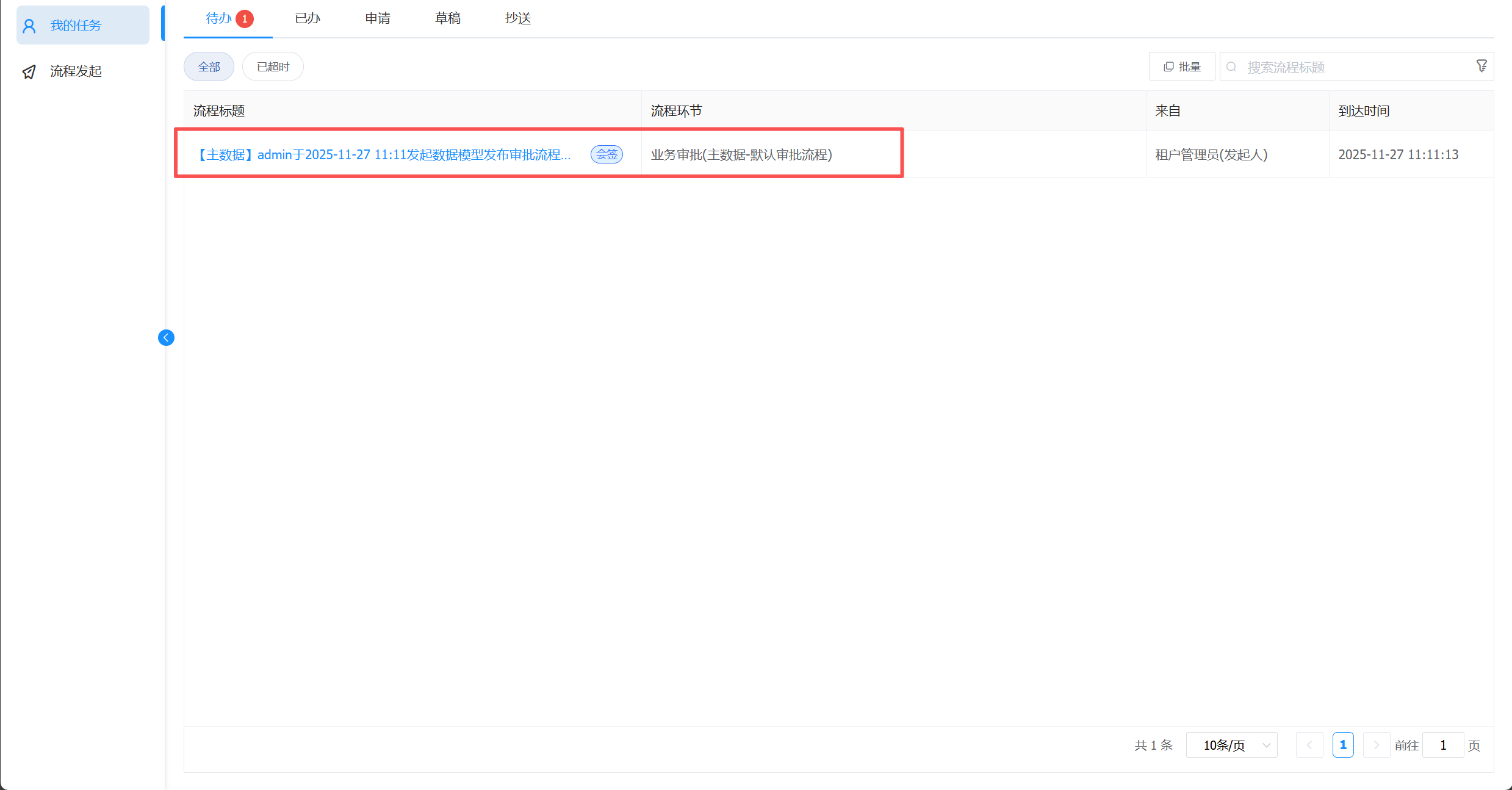This screenshot has height=790, width=1512.
Task: Select page number 1 button
Action: click(x=1343, y=745)
